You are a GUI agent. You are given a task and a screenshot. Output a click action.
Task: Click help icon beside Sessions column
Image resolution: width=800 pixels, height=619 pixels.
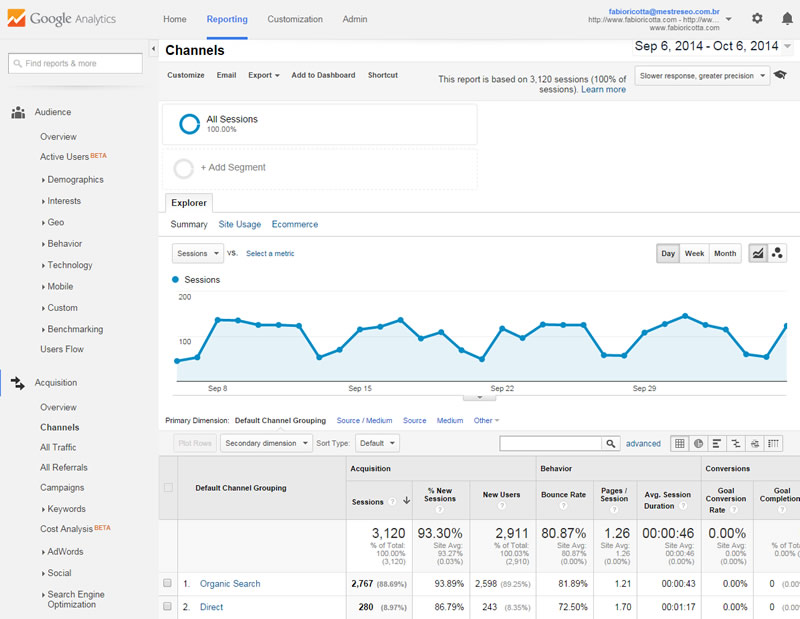tap(392, 502)
